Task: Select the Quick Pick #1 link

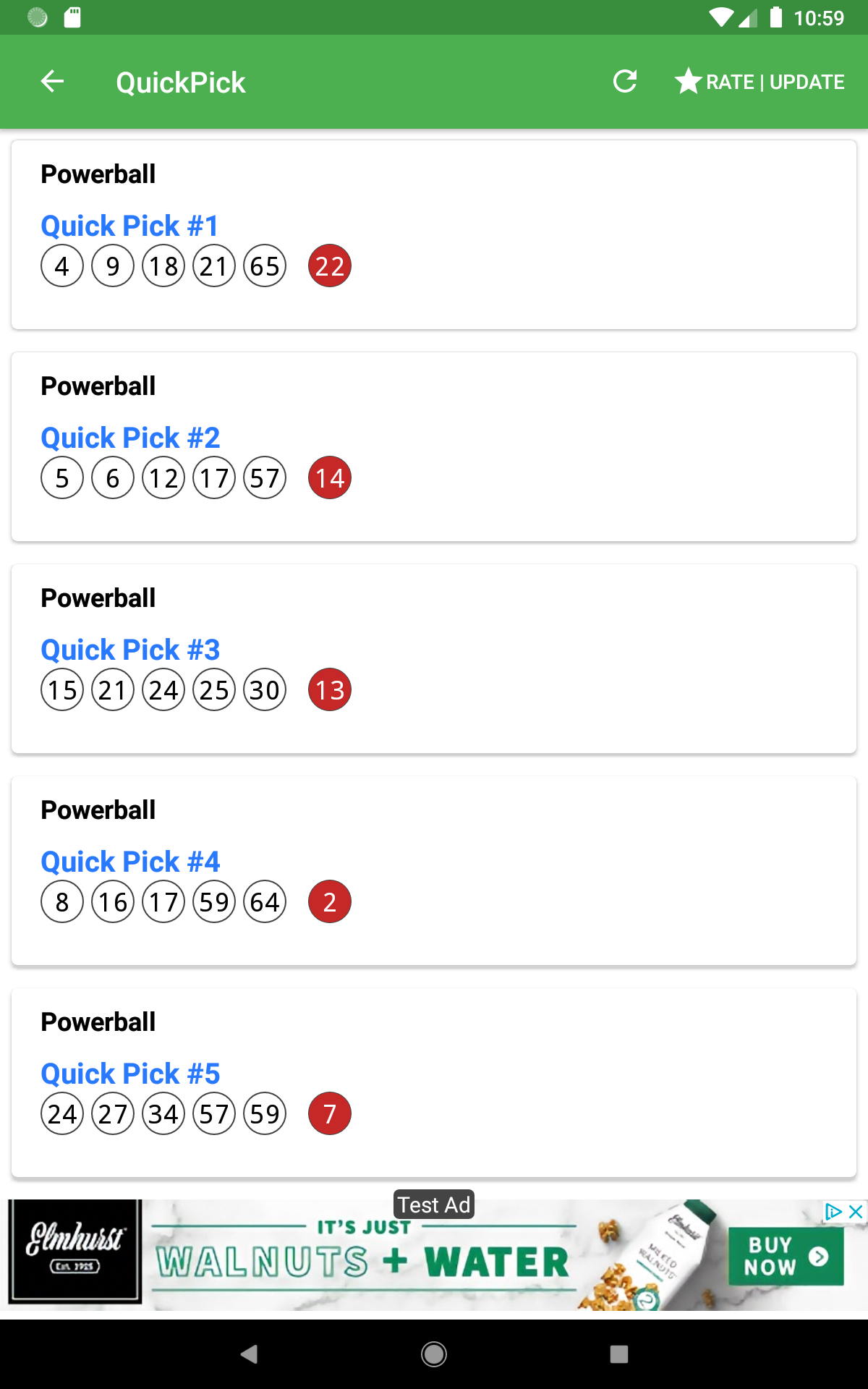Action: click(129, 226)
